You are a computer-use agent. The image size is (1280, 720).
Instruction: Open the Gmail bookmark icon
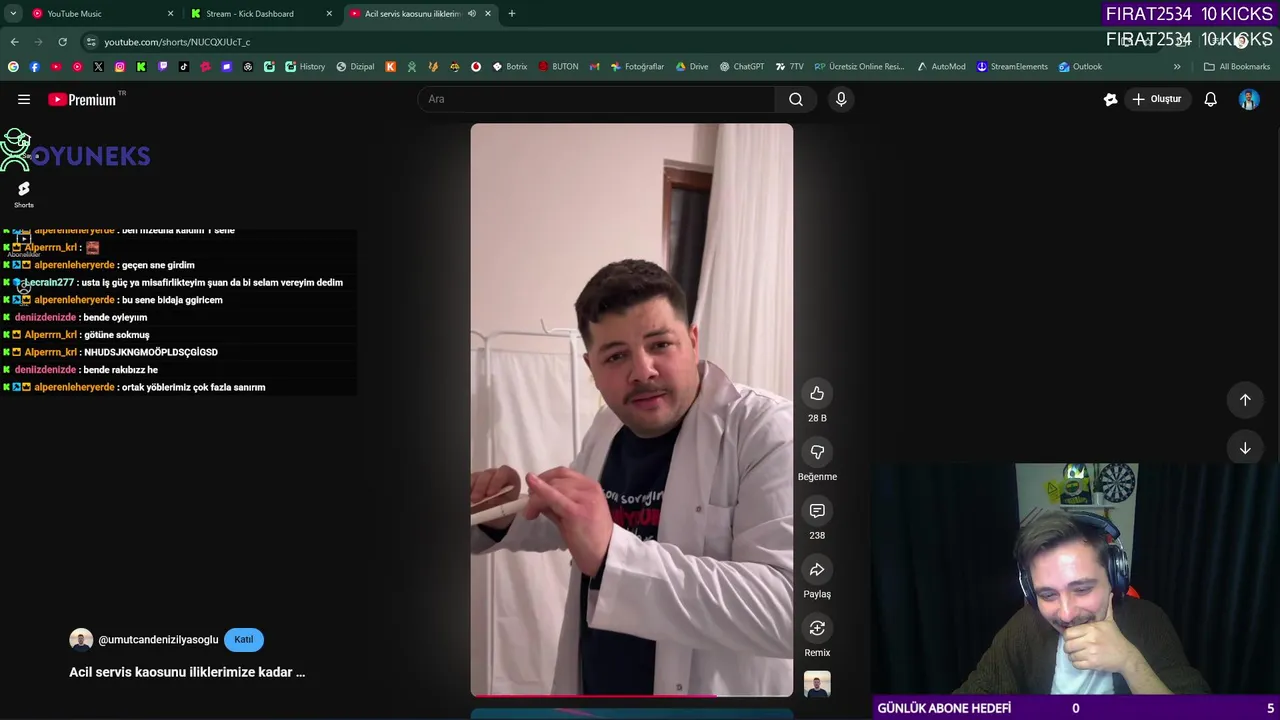tap(594, 67)
